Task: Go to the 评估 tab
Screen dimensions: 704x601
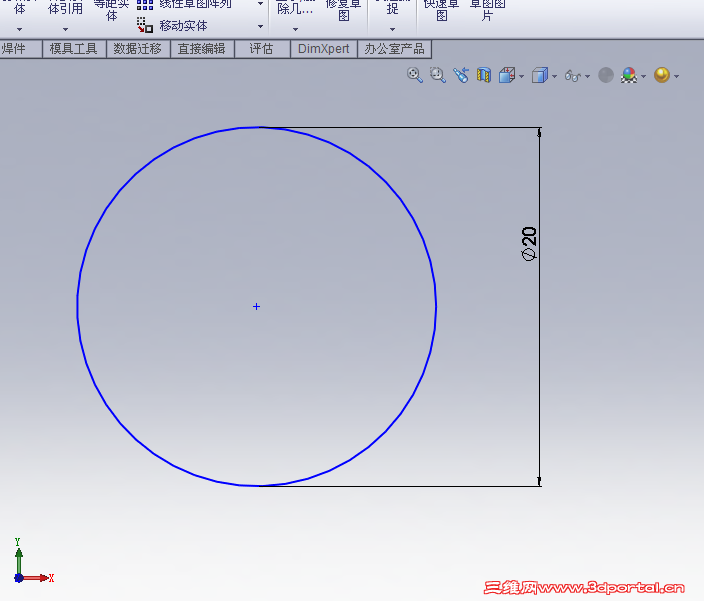Action: 261,48
